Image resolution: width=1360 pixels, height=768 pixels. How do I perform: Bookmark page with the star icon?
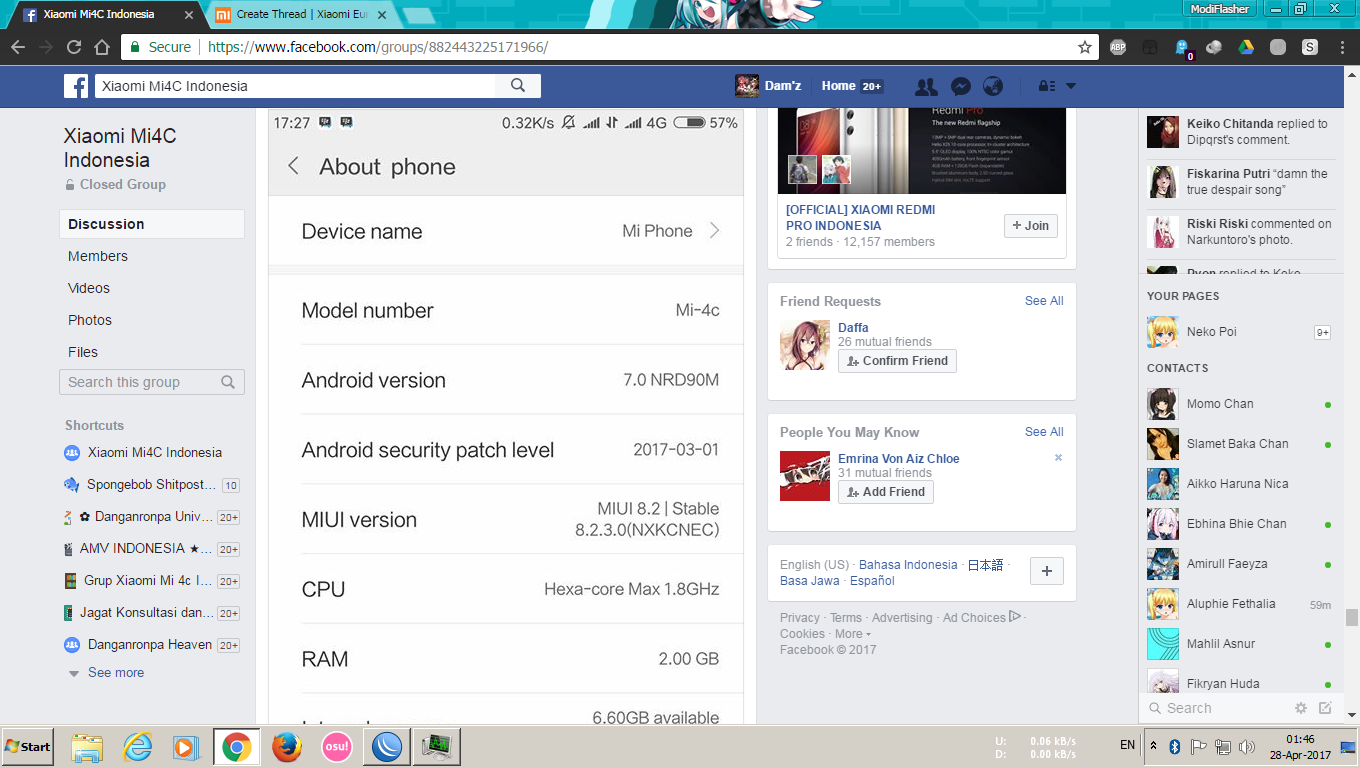tap(1085, 47)
